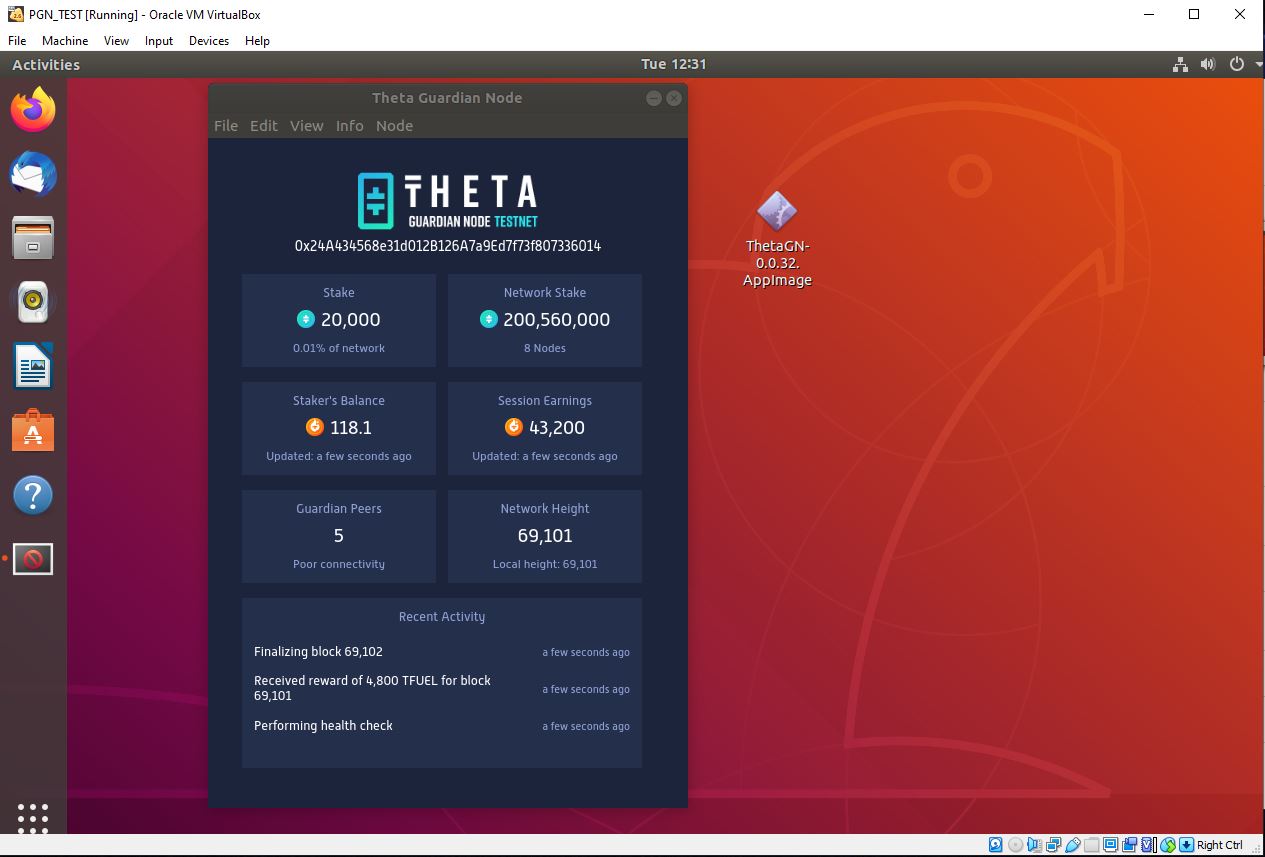Click the Staker's Balance value 118.1
Screen dimensions: 1265x857
click(x=351, y=428)
